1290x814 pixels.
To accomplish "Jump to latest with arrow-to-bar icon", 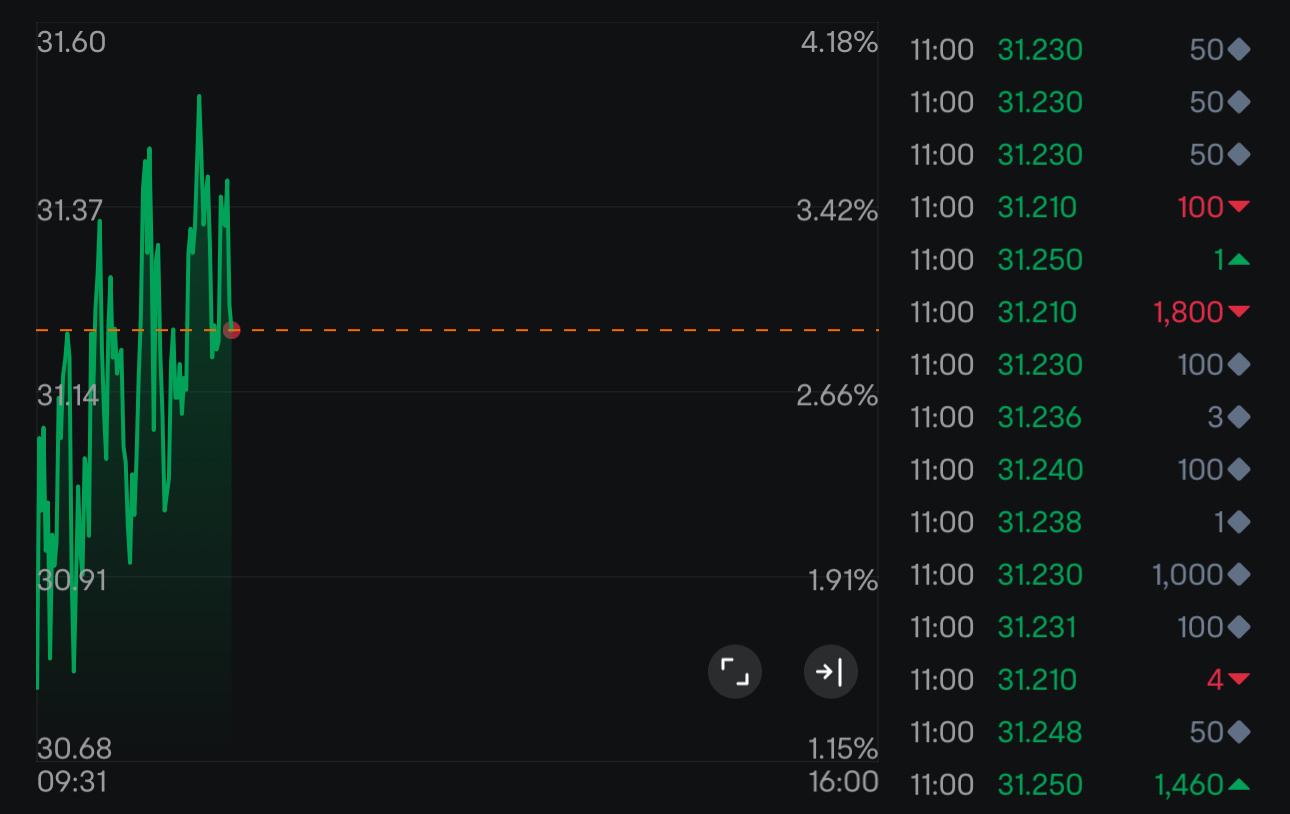I will coord(831,672).
